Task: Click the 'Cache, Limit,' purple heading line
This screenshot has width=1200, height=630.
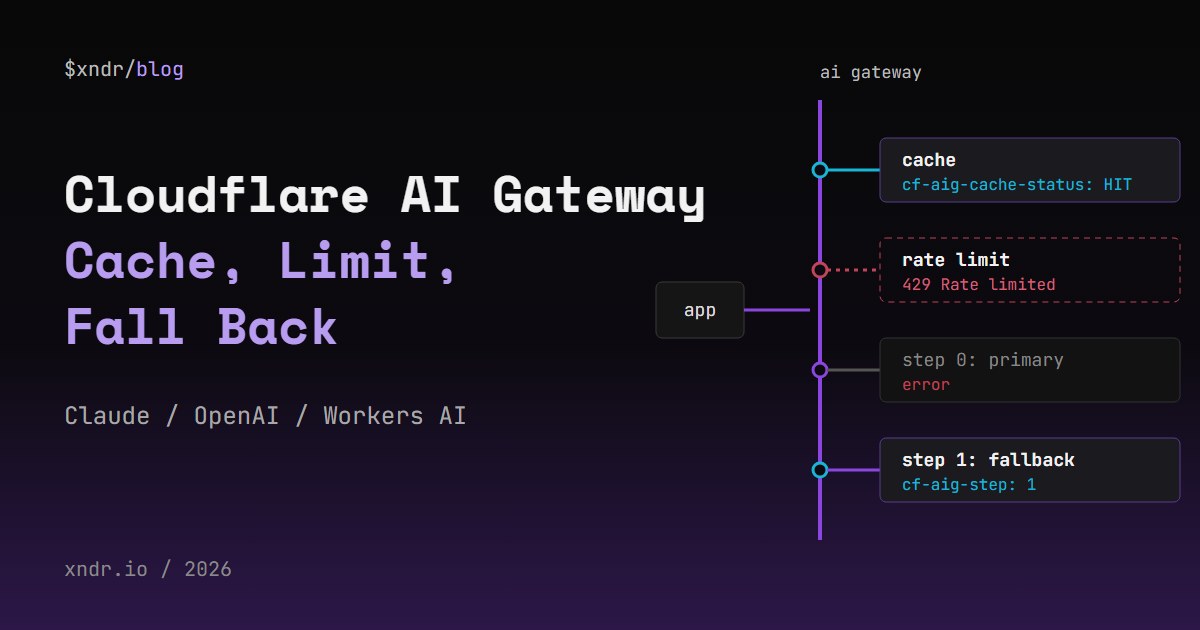Action: 262,261
